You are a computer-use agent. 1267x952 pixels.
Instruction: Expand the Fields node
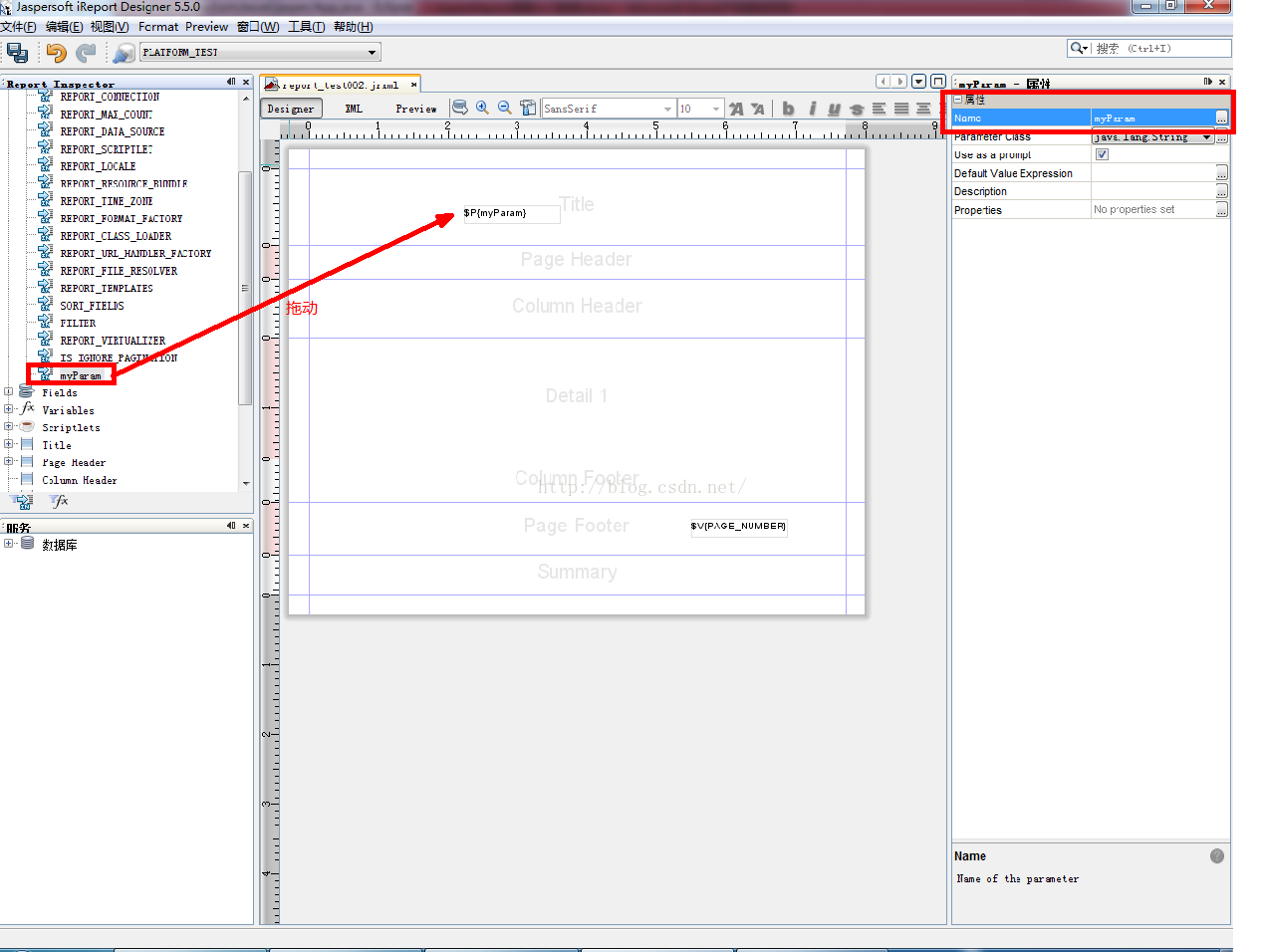click(x=9, y=392)
